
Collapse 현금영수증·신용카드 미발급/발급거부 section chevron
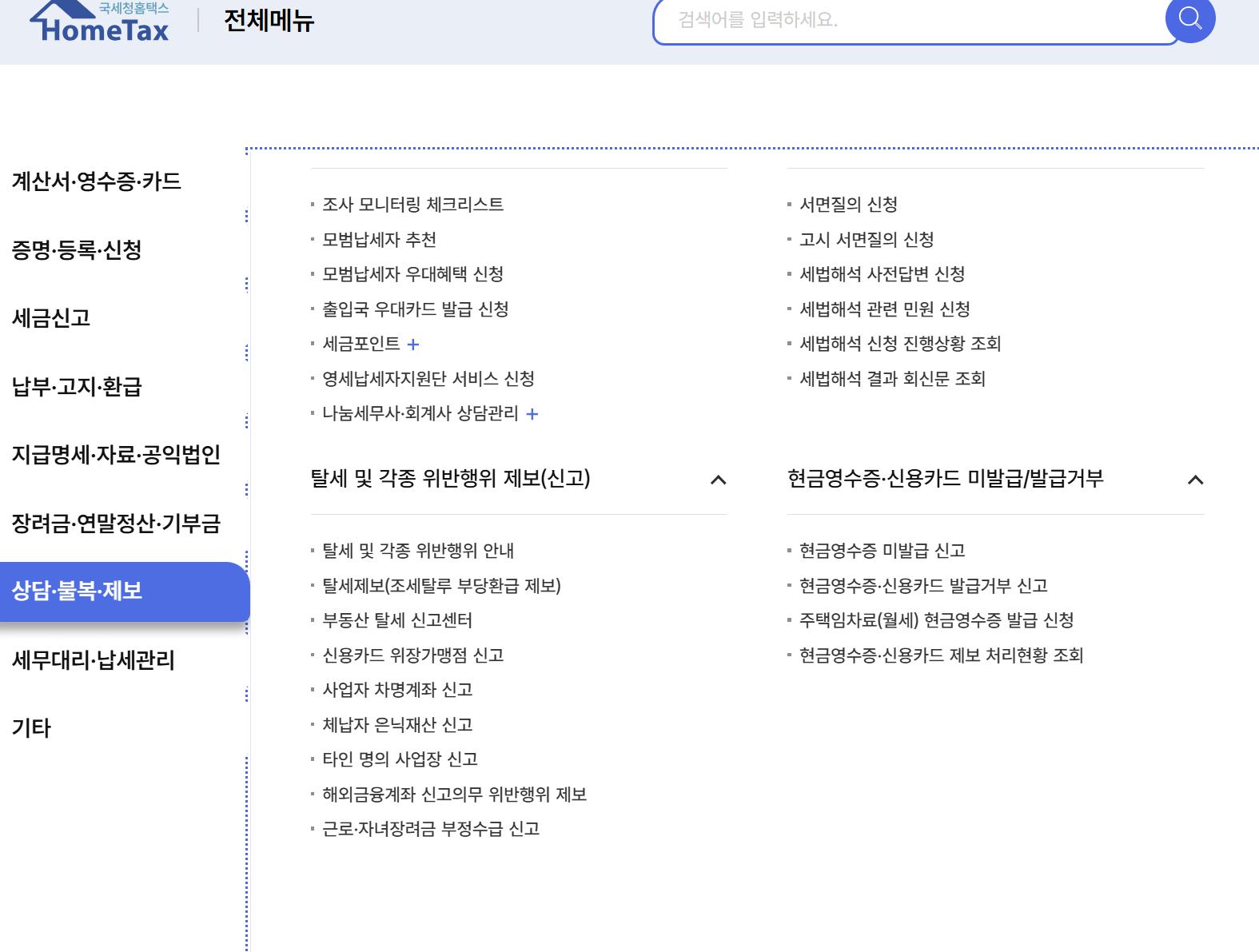(1195, 480)
